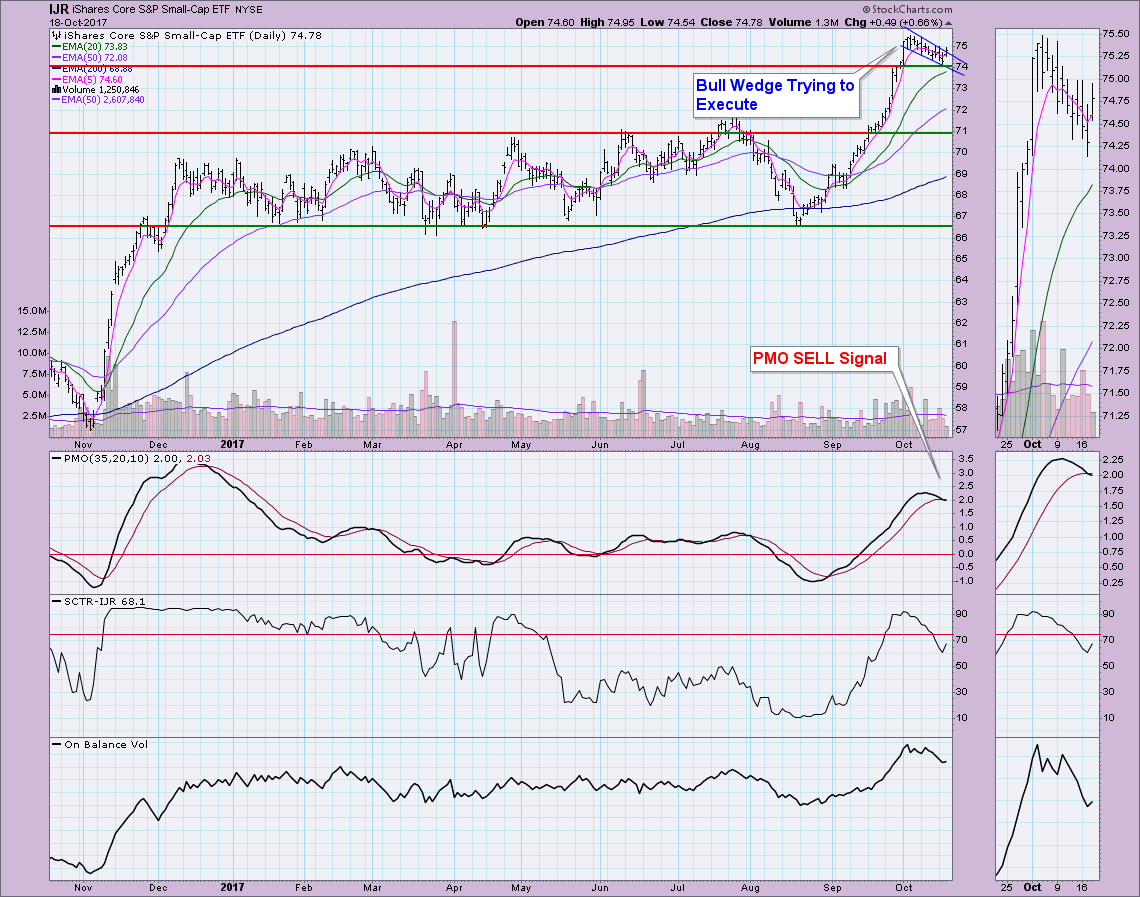Screen dimensions: 1140x897
Task: Click the Close 74.78 value
Action: click(x=731, y=23)
